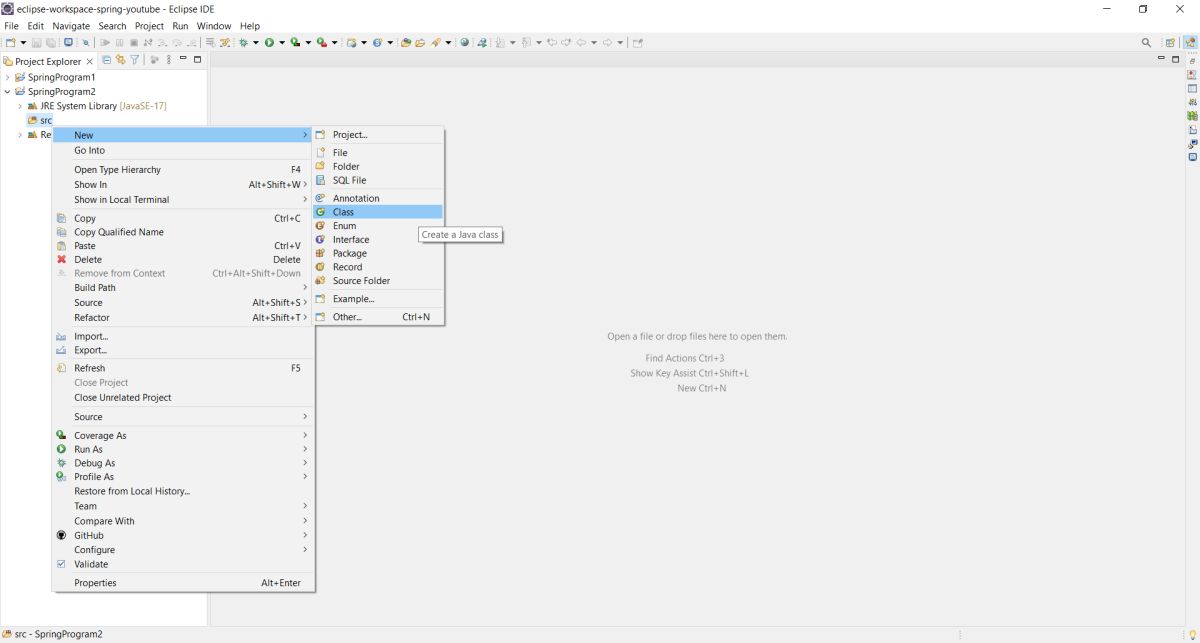This screenshot has height=643, width=1200.
Task: Choose Interface from the New submenu
Action: tap(377, 240)
